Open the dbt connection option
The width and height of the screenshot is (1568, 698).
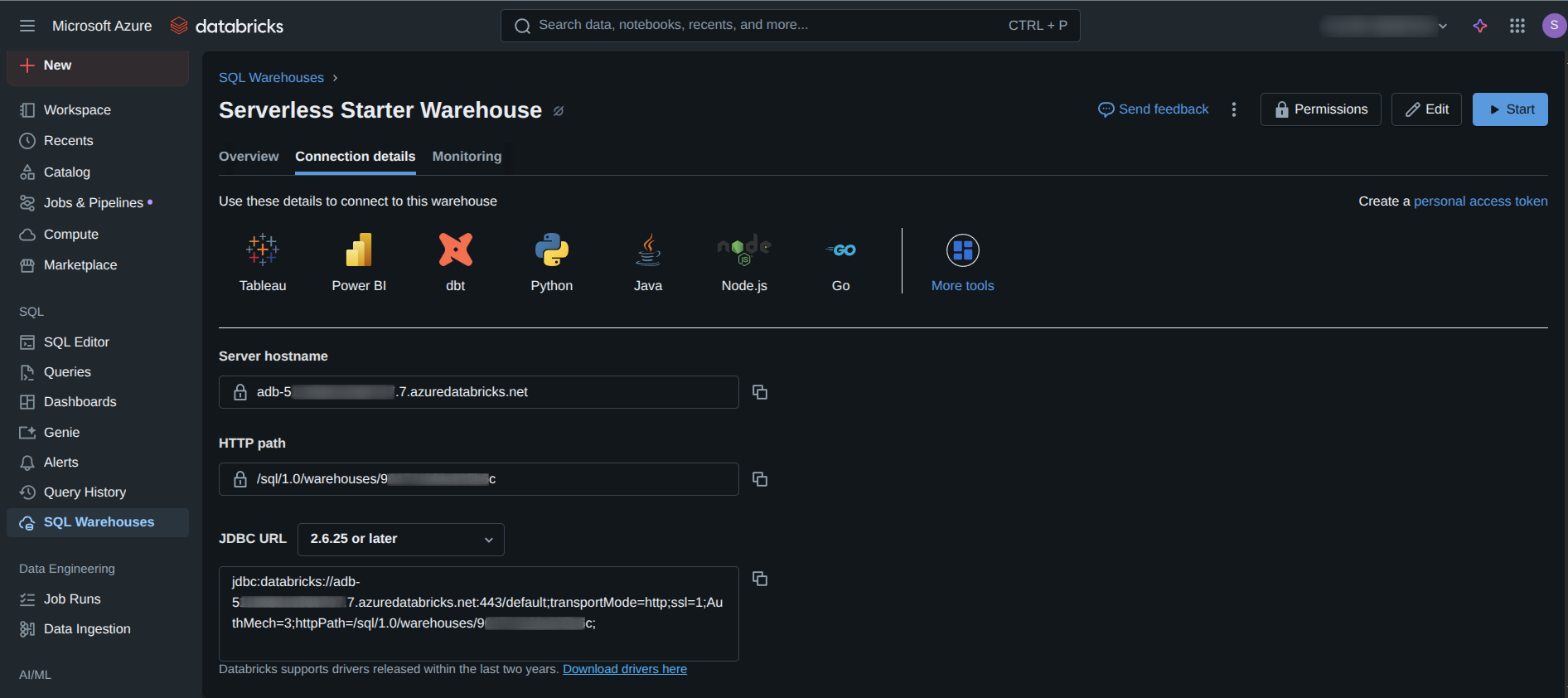[x=456, y=250]
